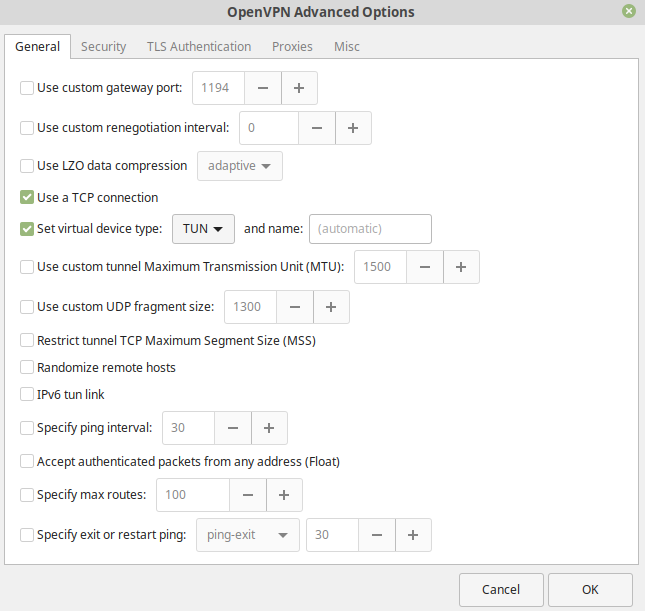This screenshot has height=611, width=645.
Task: Increase the renegotiation interval value
Action: [x=353, y=128]
